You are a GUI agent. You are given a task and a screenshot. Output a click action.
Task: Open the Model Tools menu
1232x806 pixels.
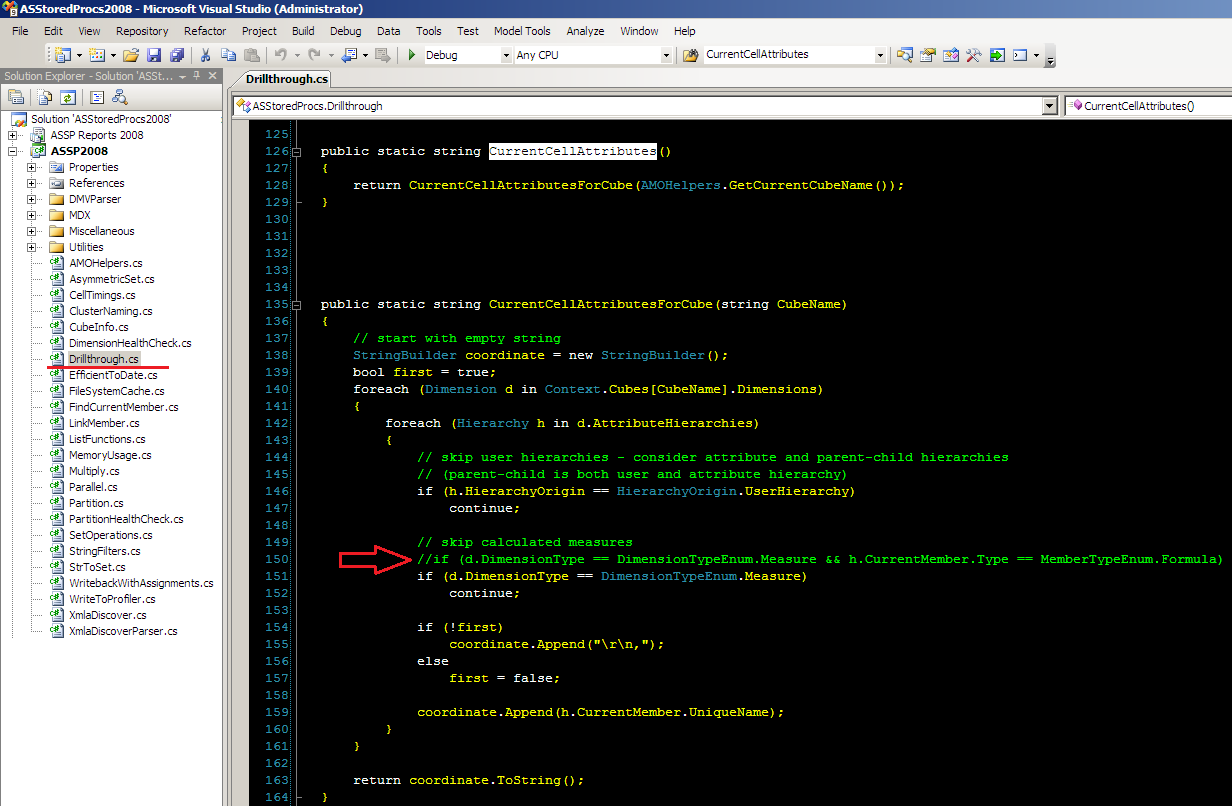coord(522,31)
